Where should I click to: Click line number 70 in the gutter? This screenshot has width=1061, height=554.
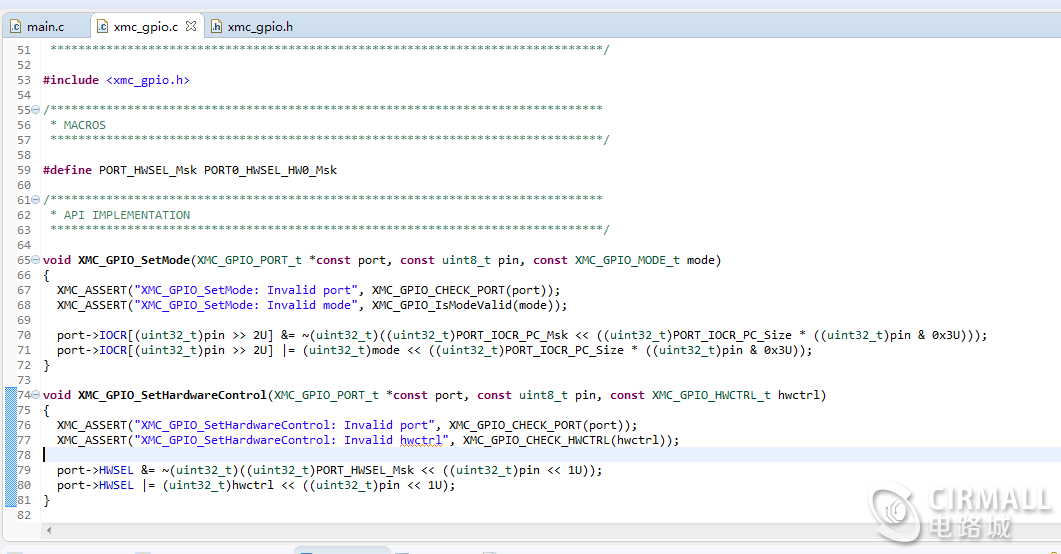pos(24,335)
